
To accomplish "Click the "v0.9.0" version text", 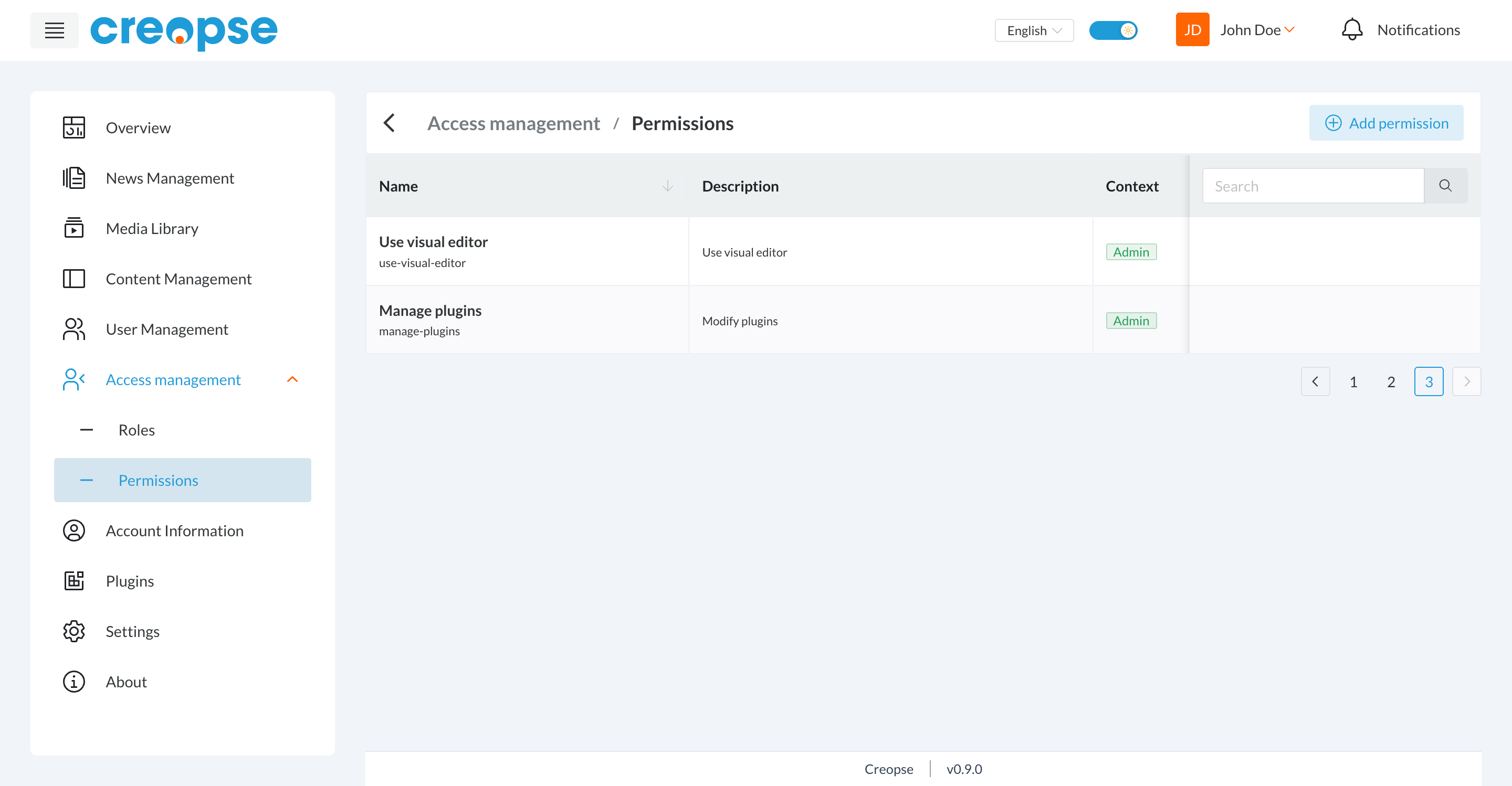I will 964,769.
